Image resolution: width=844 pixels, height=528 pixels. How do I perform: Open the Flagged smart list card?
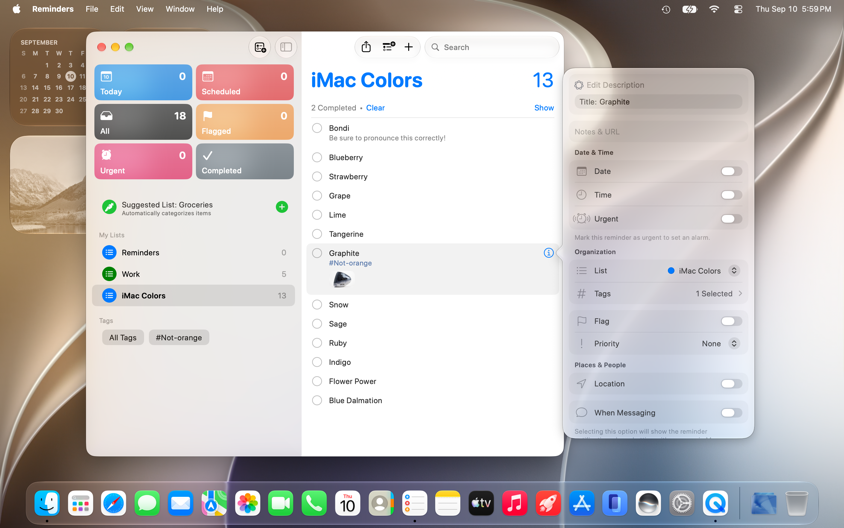point(245,122)
